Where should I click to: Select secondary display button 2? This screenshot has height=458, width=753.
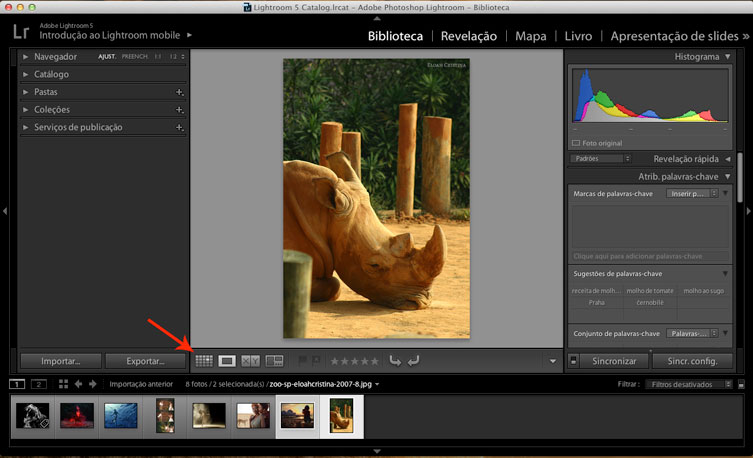[x=39, y=384]
